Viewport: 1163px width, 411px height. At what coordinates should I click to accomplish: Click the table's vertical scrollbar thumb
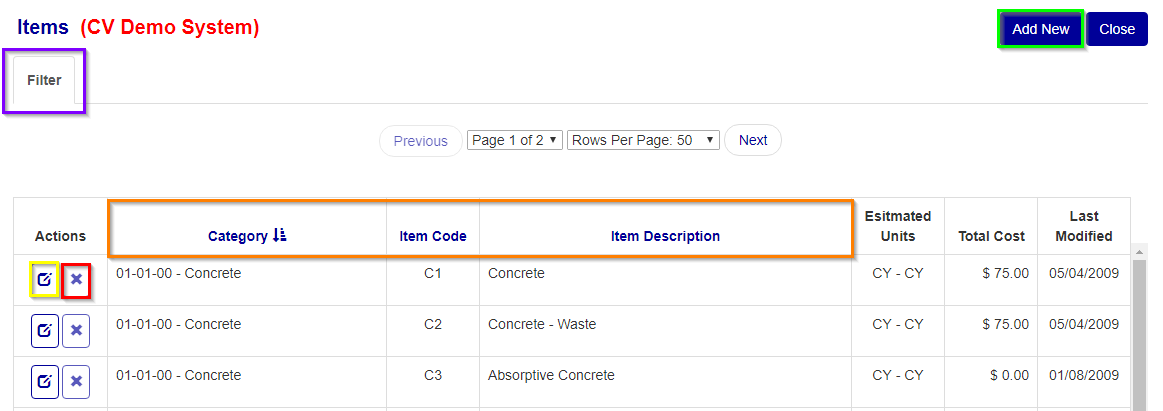coord(1141,334)
